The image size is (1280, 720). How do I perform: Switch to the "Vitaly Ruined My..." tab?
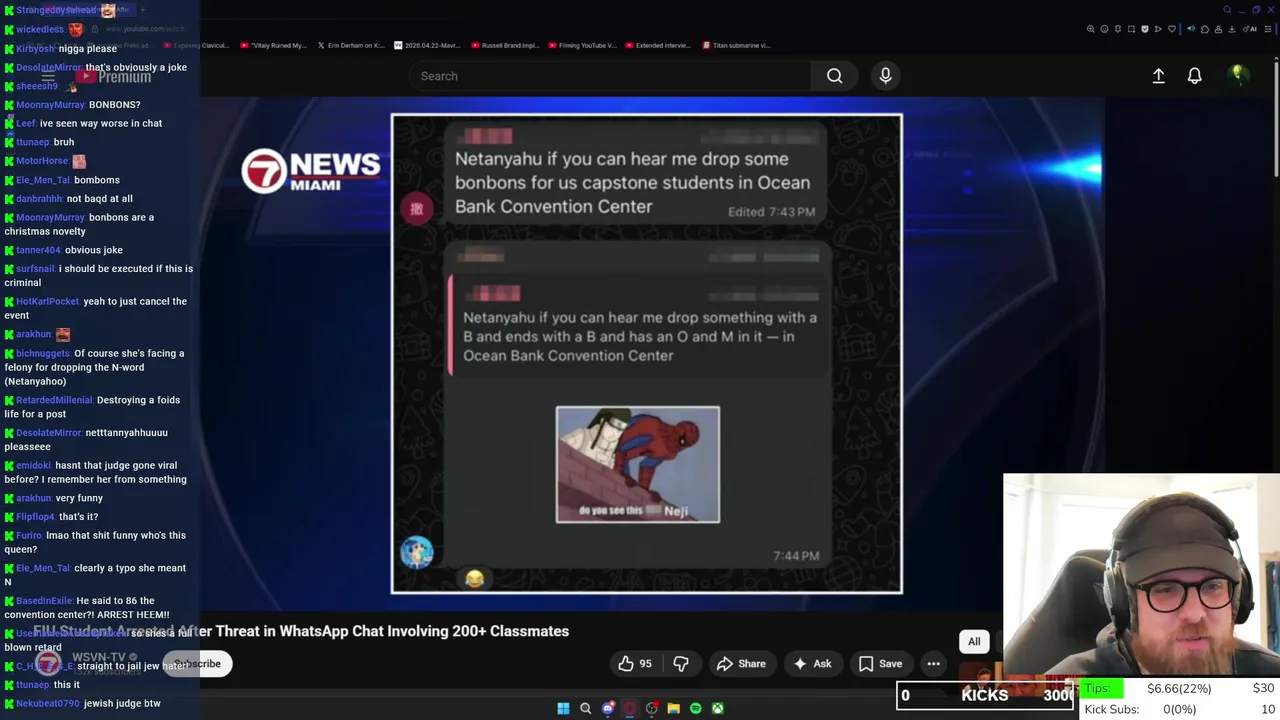click(x=272, y=45)
